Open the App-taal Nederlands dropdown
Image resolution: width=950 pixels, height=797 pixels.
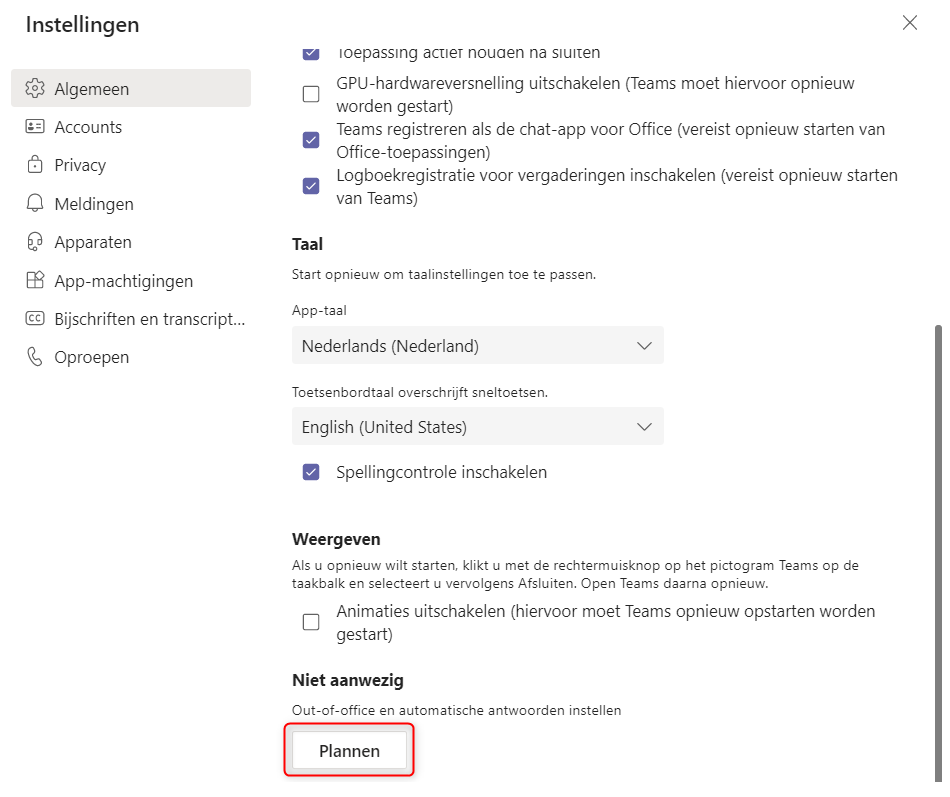(477, 345)
